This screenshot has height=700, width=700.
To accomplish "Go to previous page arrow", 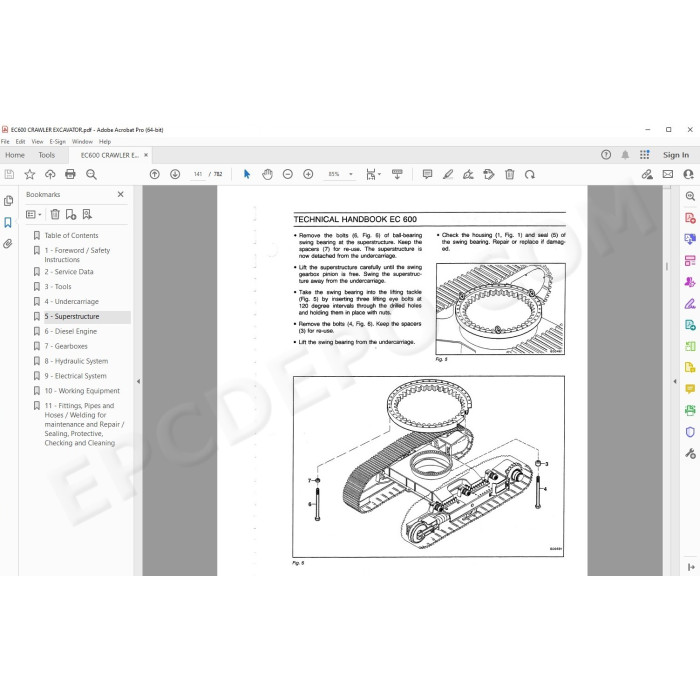I will click(x=154, y=174).
